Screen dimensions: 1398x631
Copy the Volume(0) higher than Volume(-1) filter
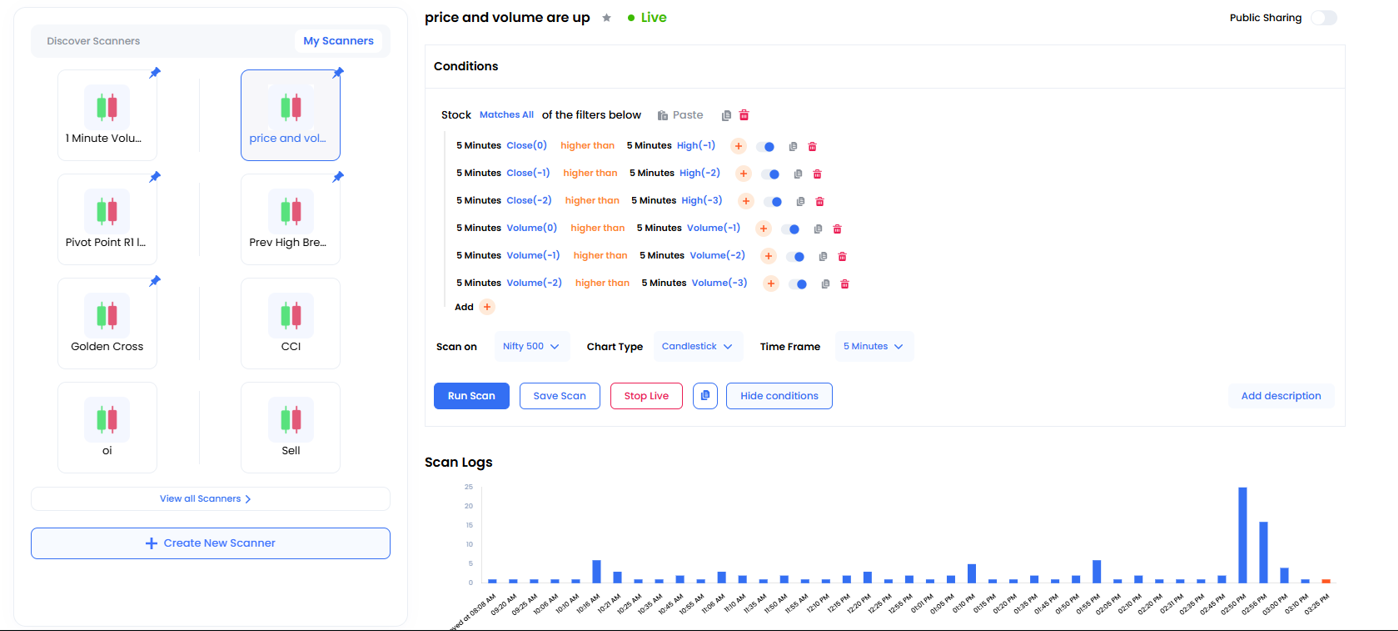click(x=818, y=229)
